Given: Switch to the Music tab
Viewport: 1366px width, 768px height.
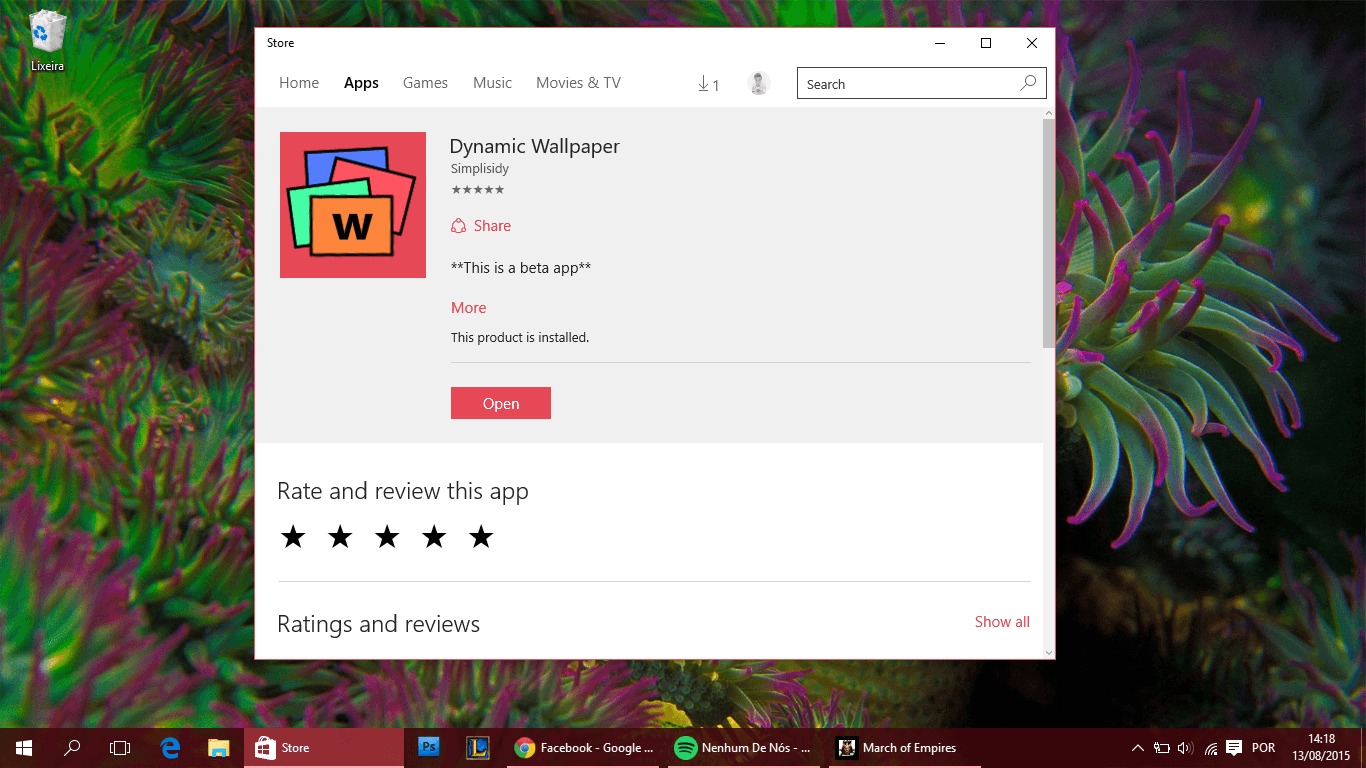Looking at the screenshot, I should tap(492, 83).
